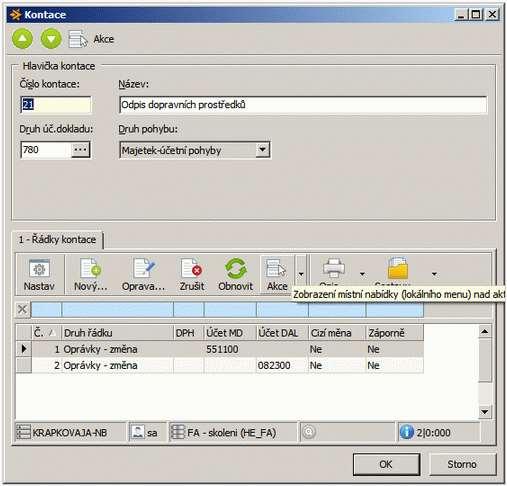The image size is (507, 486).
Task: Create a new row with Nový
Action: point(91,275)
